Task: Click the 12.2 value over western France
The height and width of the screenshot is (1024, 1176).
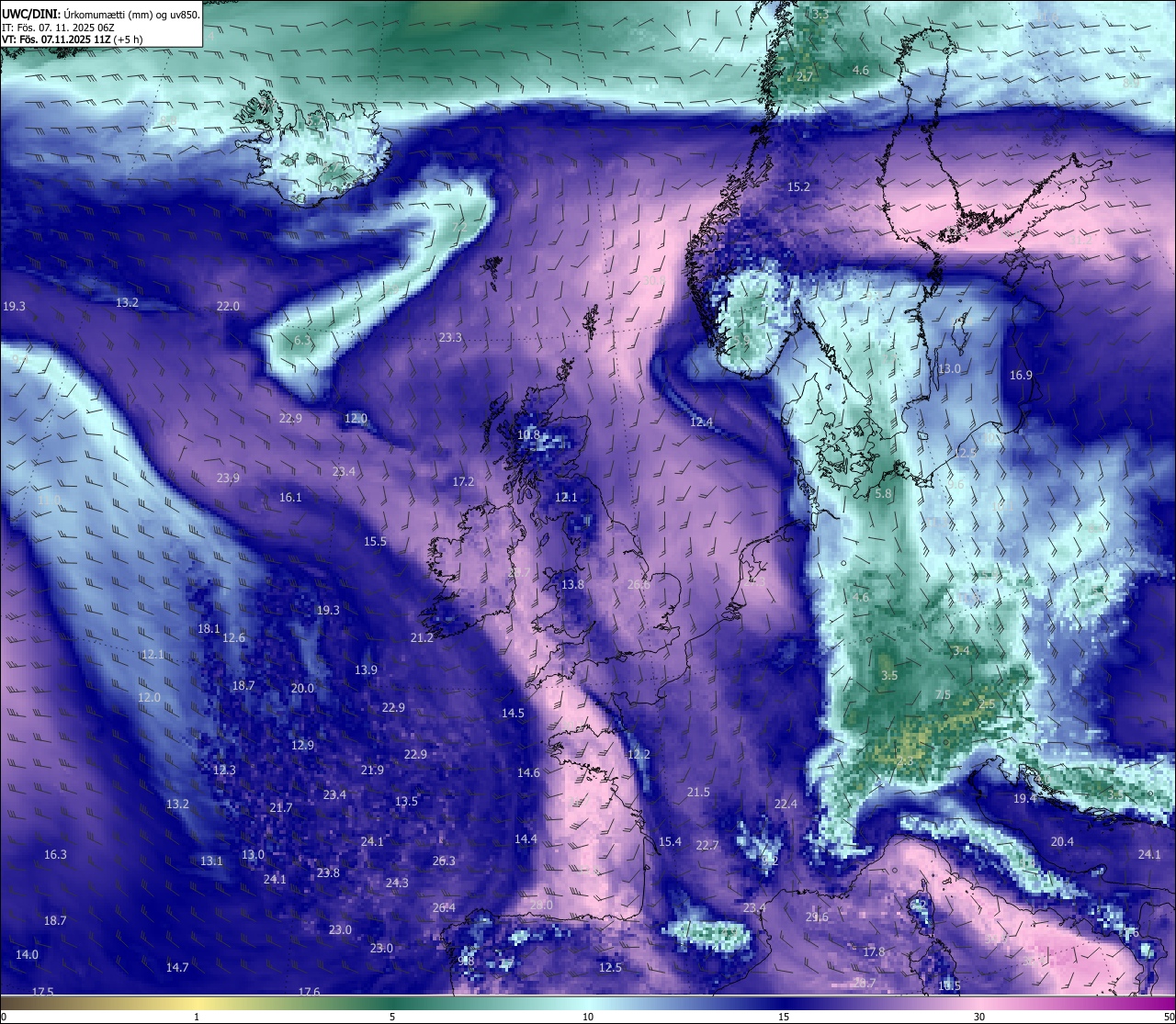Action: click(x=639, y=754)
